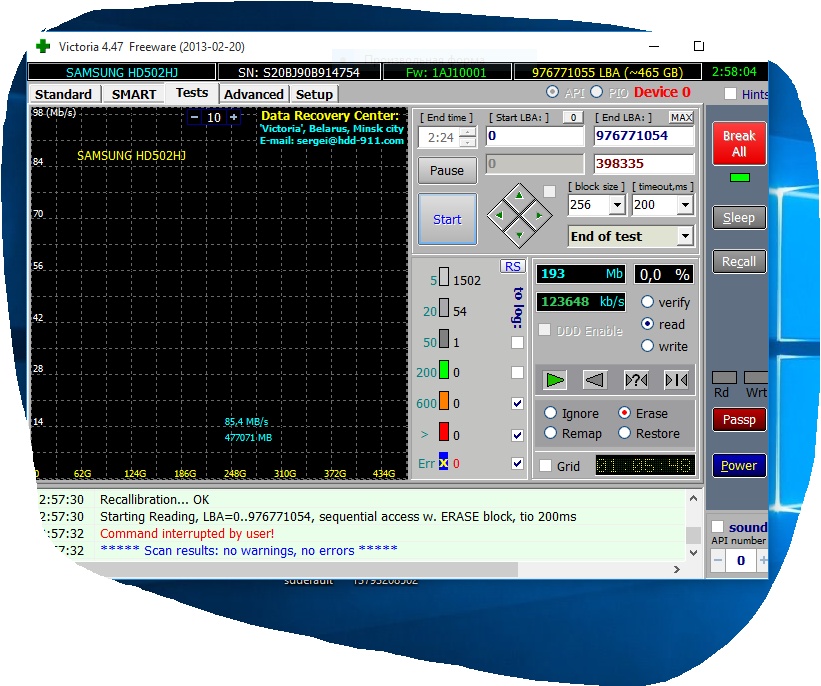
Task: Click the red over-600ms block color swatch
Action: tap(443, 434)
